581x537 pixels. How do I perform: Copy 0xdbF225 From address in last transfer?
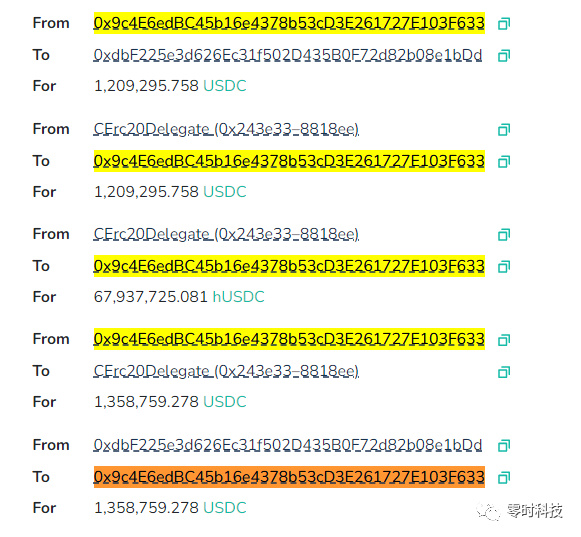(x=504, y=445)
